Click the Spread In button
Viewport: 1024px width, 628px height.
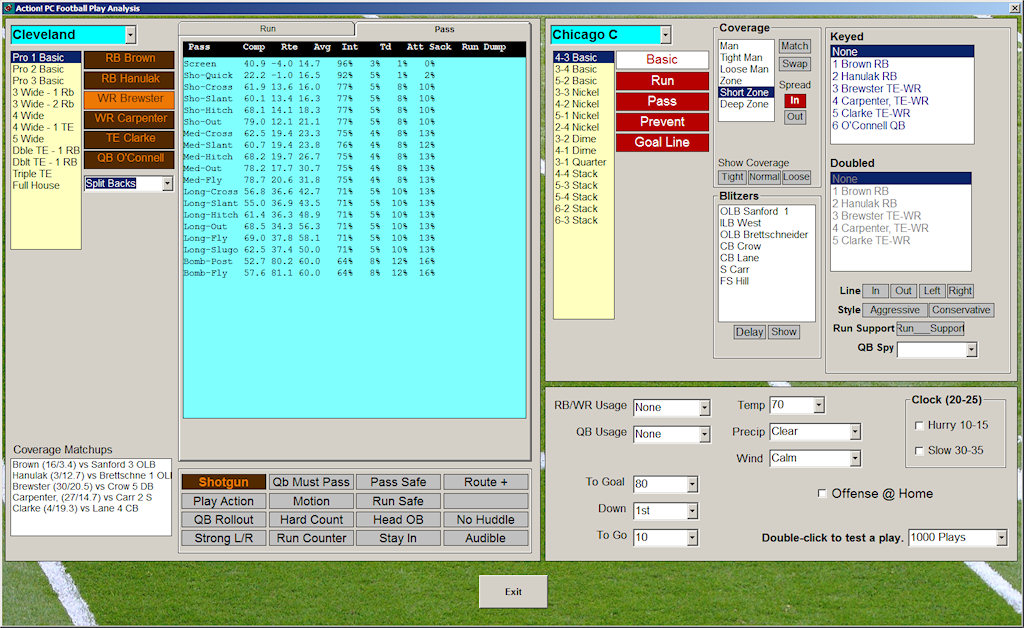(x=794, y=100)
